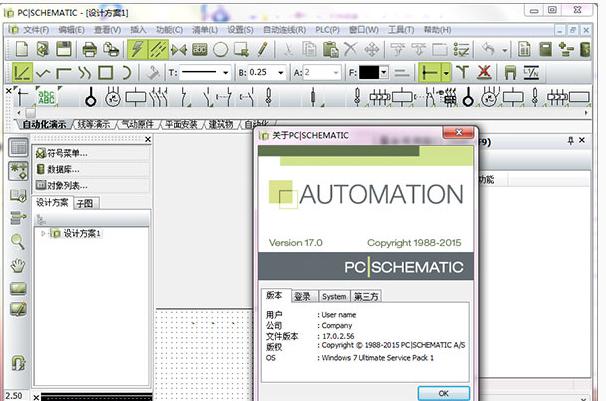Switch to the 子图 tab in explorer
The width and height of the screenshot is (606, 401).
(x=85, y=204)
